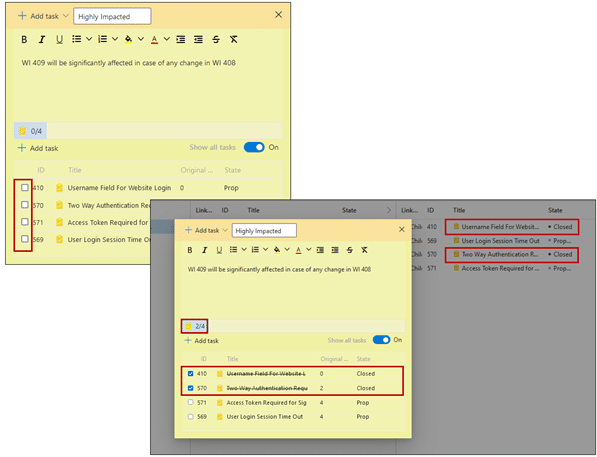The height and width of the screenshot is (457, 597).
Task: Click Bold in the lower note toolbar
Action: [190, 250]
